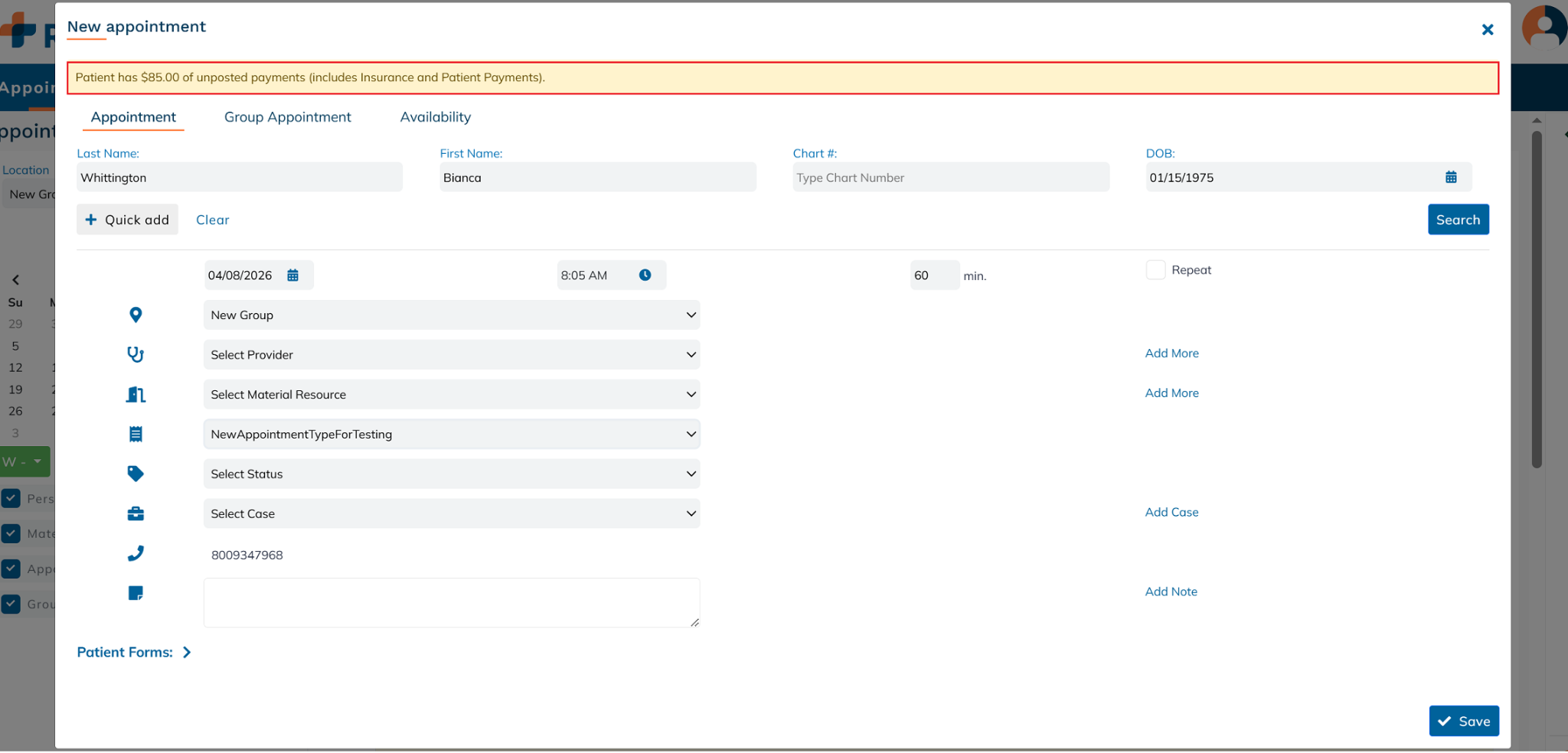This screenshot has height=753, width=1568.
Task: Click the clock icon beside 8:05 AM
Action: [x=645, y=275]
